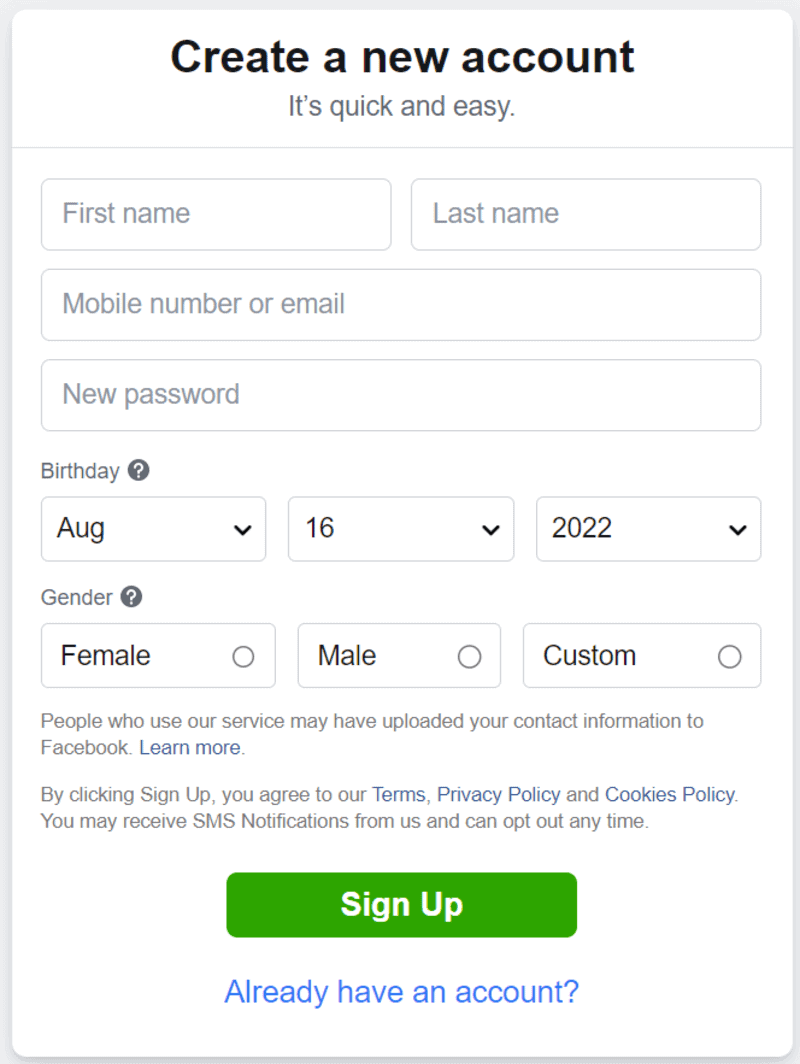Open the Cookies Policy link
800x1064 pixels.
669,795
